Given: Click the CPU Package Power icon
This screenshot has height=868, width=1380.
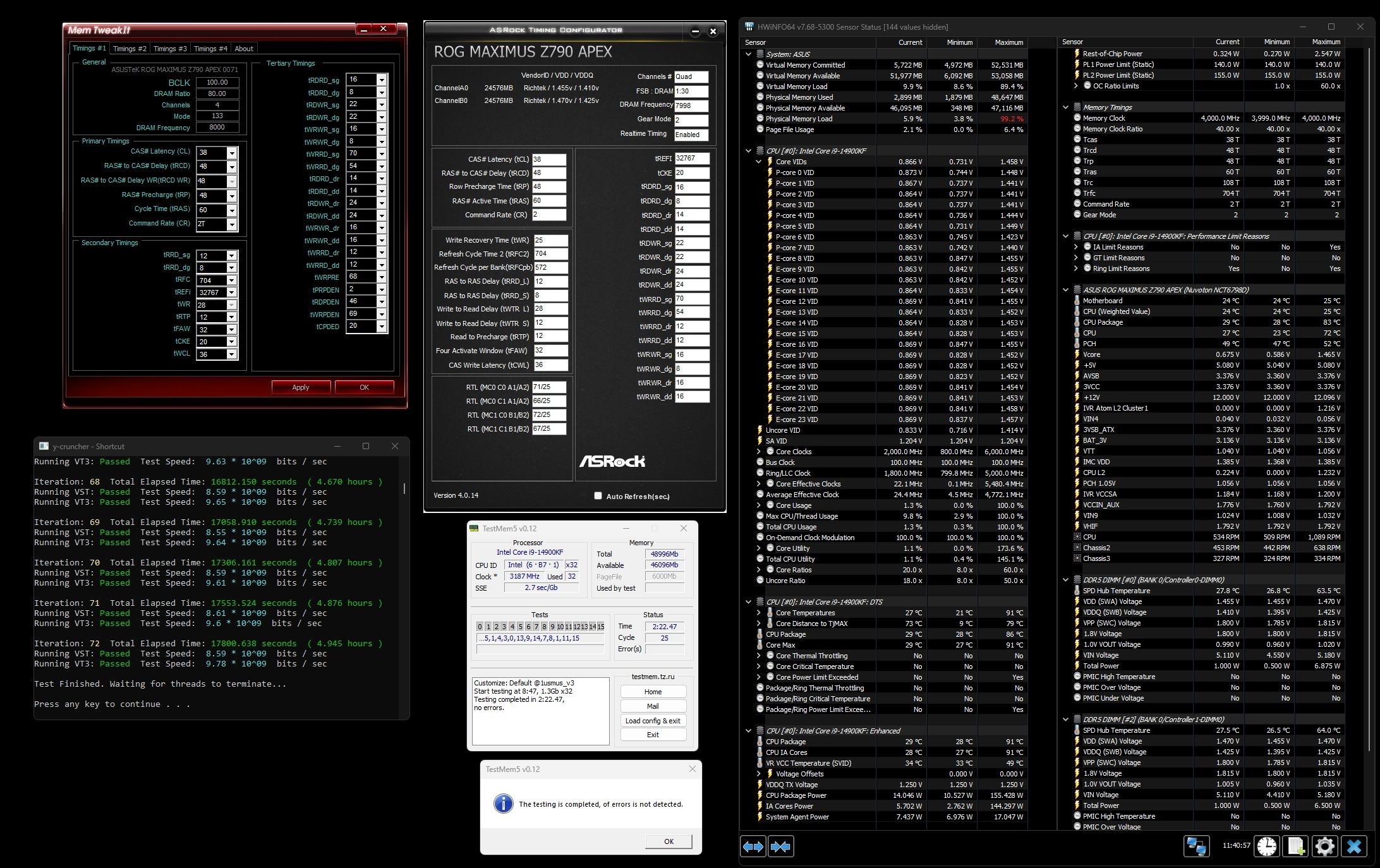Looking at the screenshot, I should tap(760, 795).
